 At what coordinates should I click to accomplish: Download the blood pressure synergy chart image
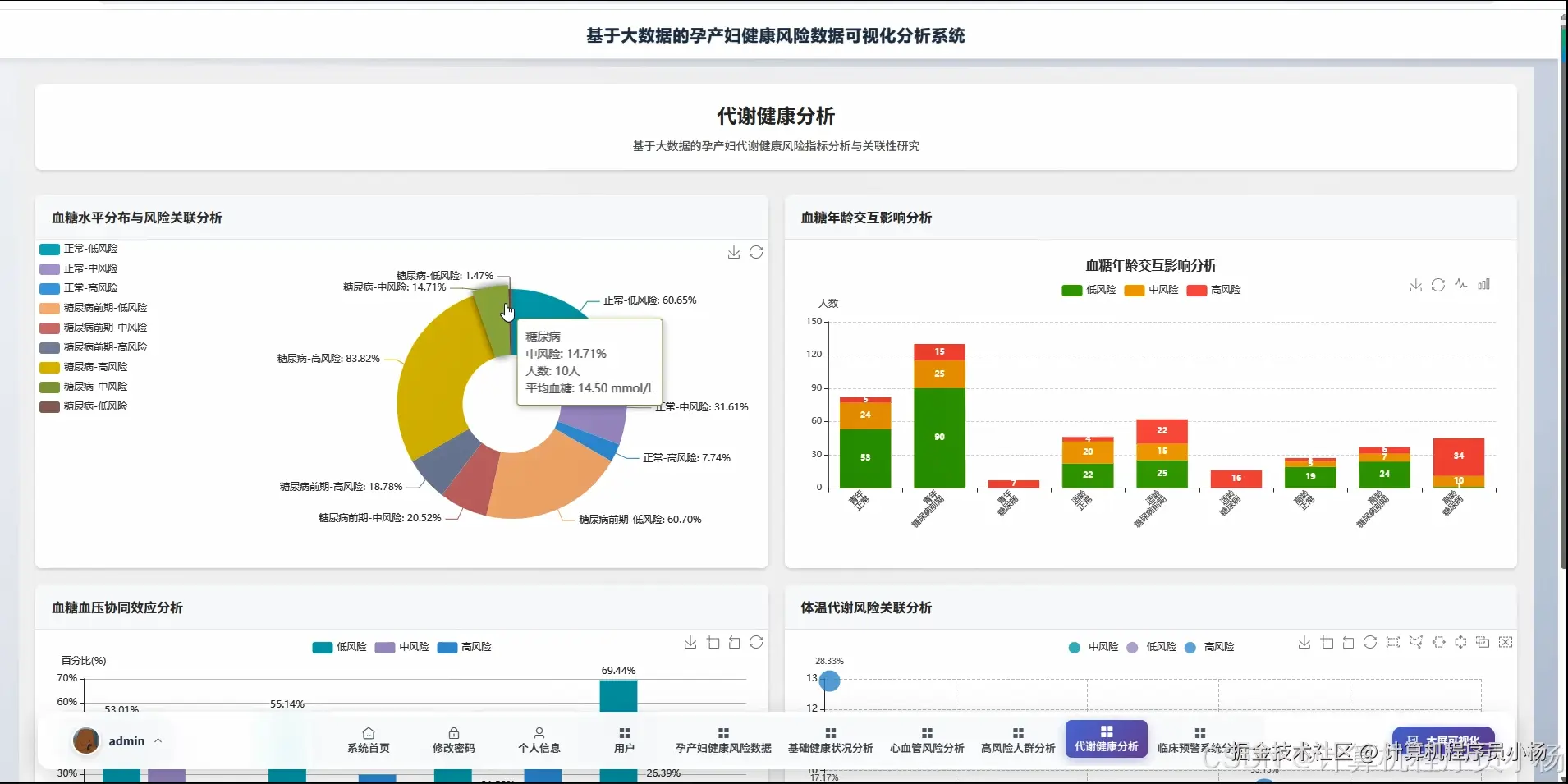(x=690, y=642)
